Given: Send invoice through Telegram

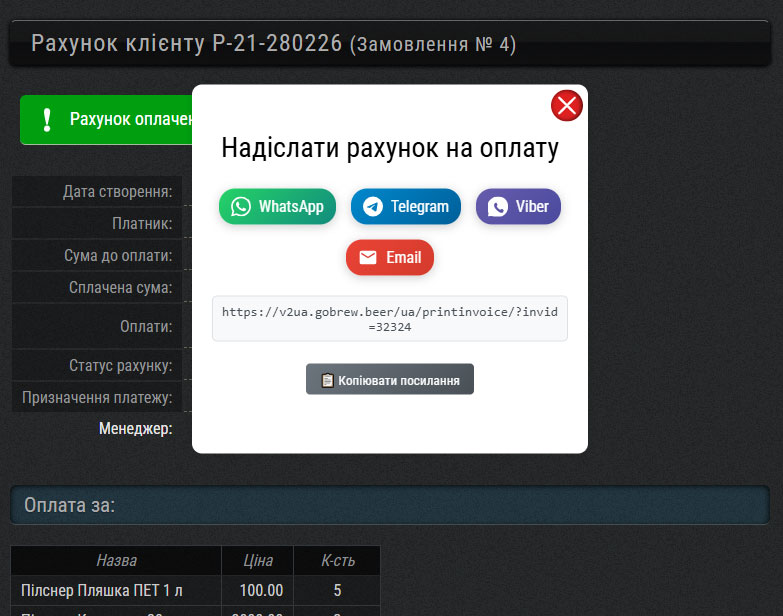Looking at the screenshot, I should tap(405, 206).
